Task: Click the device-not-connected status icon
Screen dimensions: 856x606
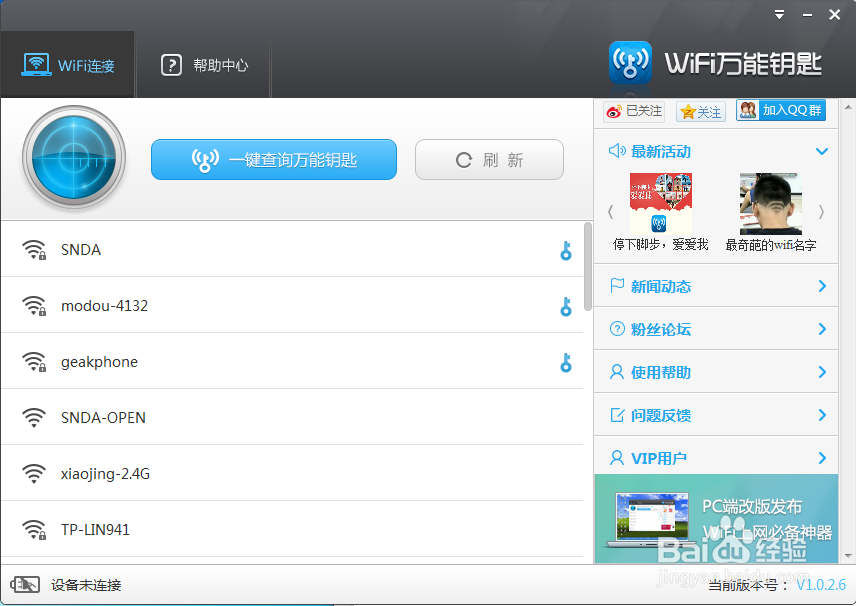Action: pos(25,585)
